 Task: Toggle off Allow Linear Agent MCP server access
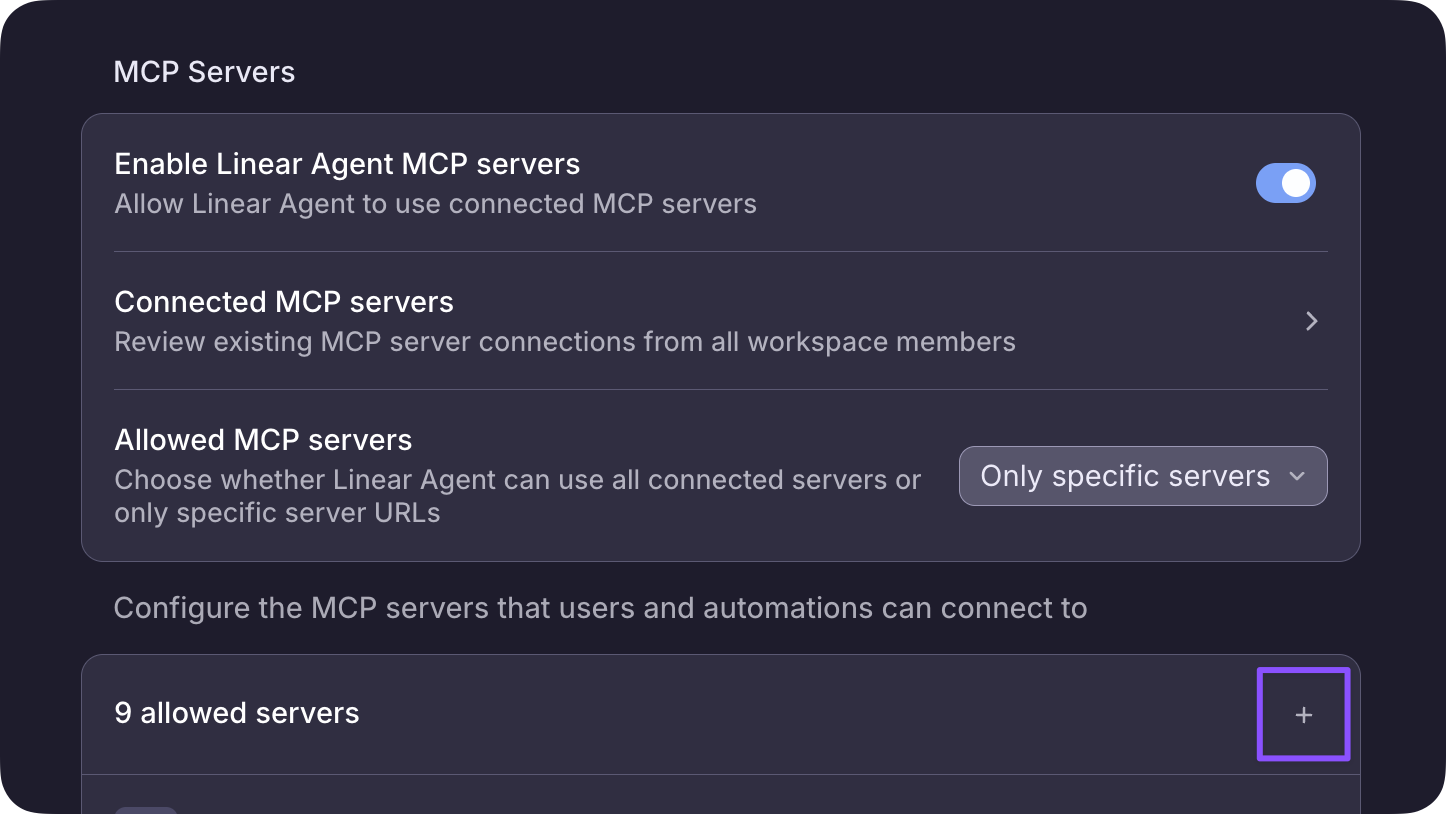(x=1286, y=183)
